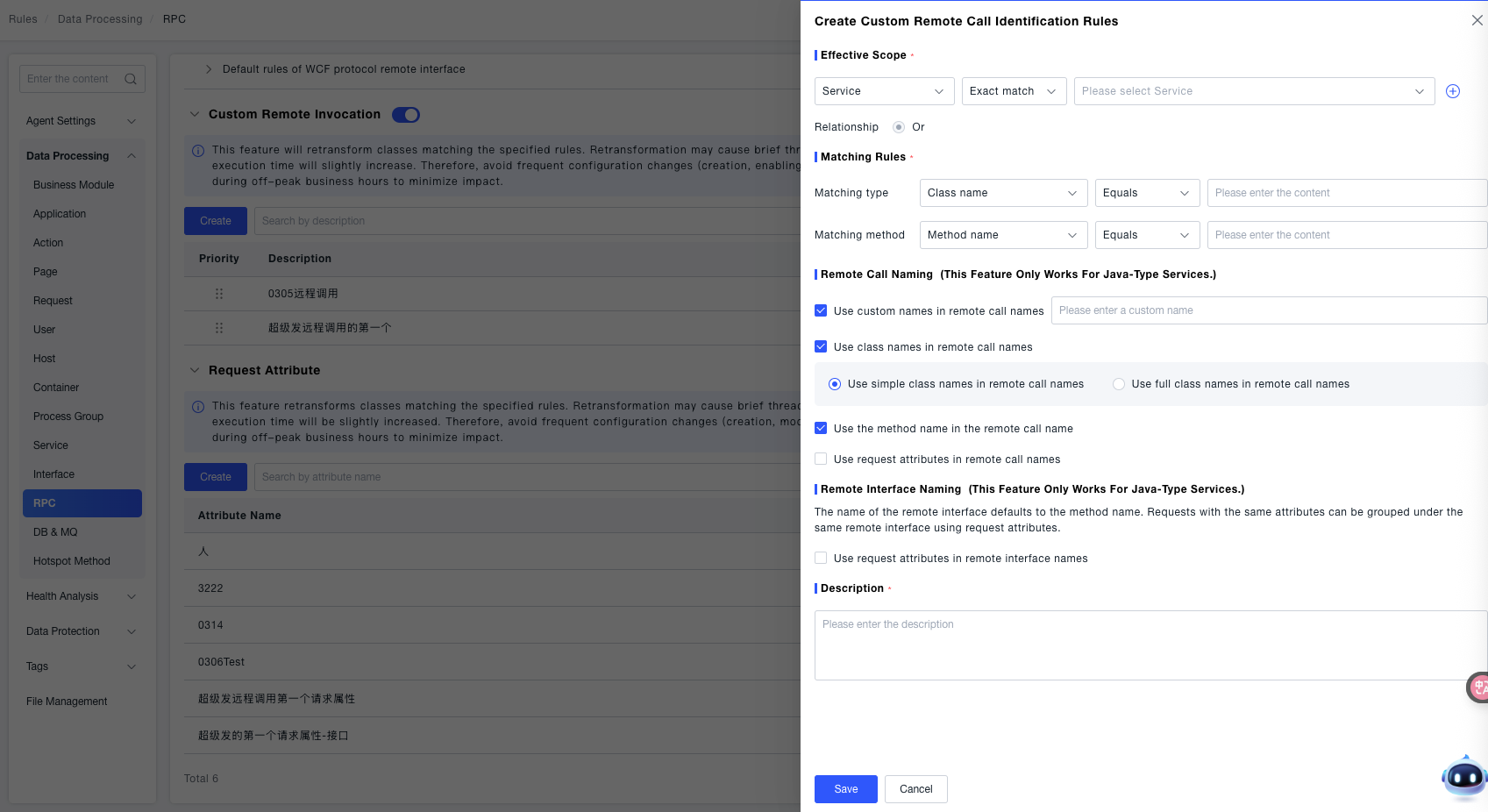Select Hotspot Method in sidebar menu

(72, 561)
